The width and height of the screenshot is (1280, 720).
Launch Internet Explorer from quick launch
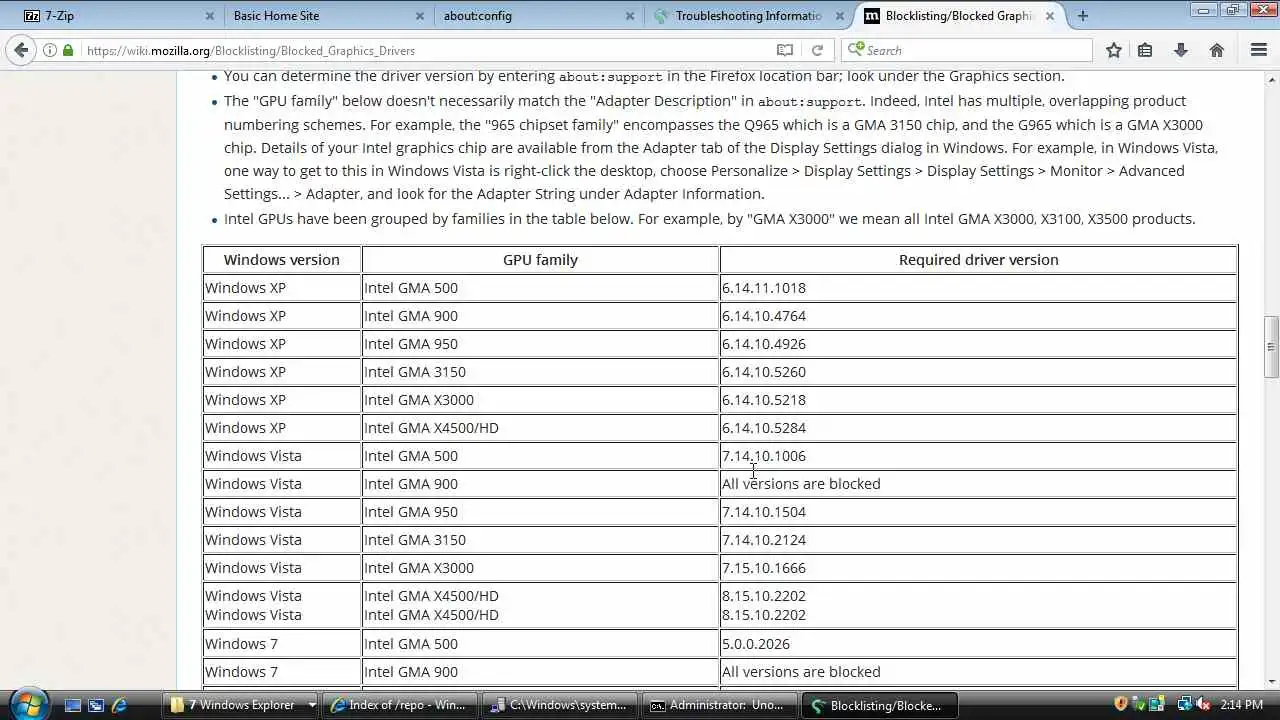tap(119, 705)
